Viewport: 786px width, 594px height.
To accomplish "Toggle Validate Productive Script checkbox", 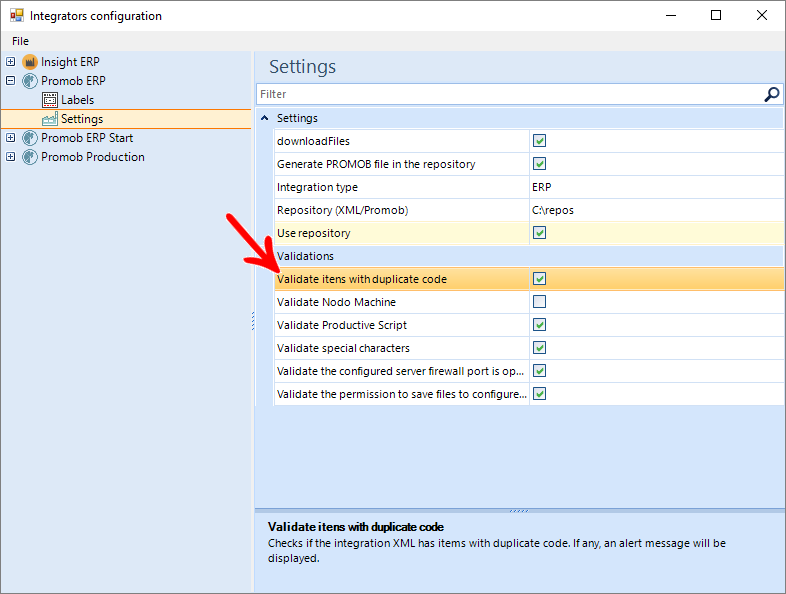I will tap(539, 325).
